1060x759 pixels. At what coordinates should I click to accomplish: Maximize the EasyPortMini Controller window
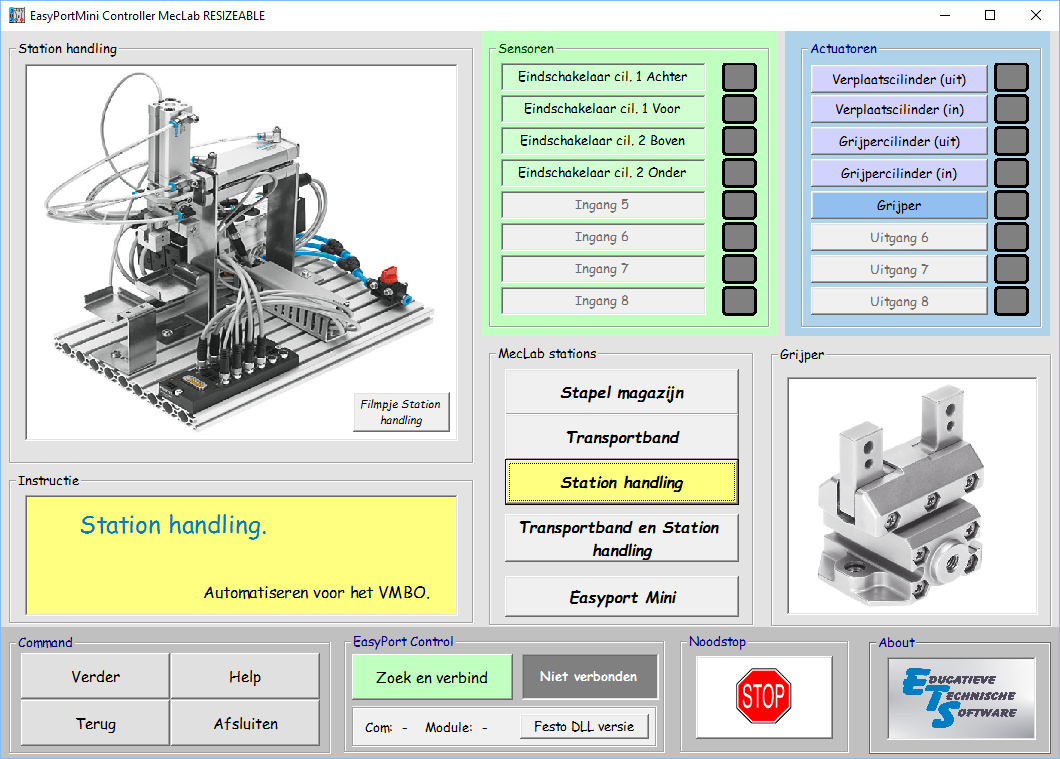click(990, 16)
